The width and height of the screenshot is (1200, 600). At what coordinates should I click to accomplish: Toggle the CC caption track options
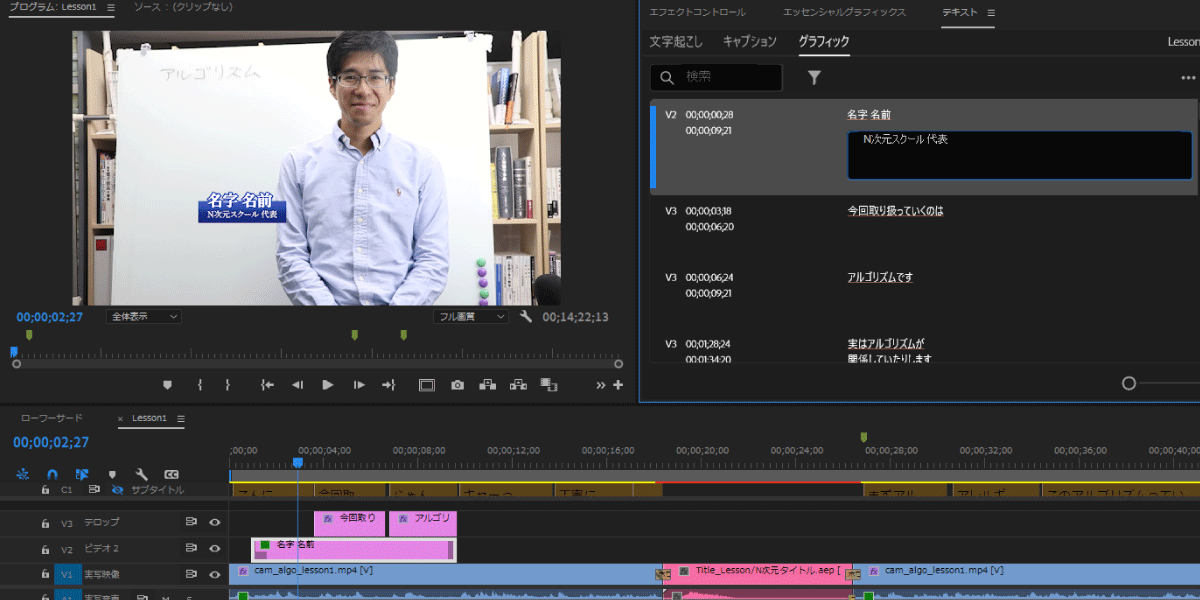point(171,474)
